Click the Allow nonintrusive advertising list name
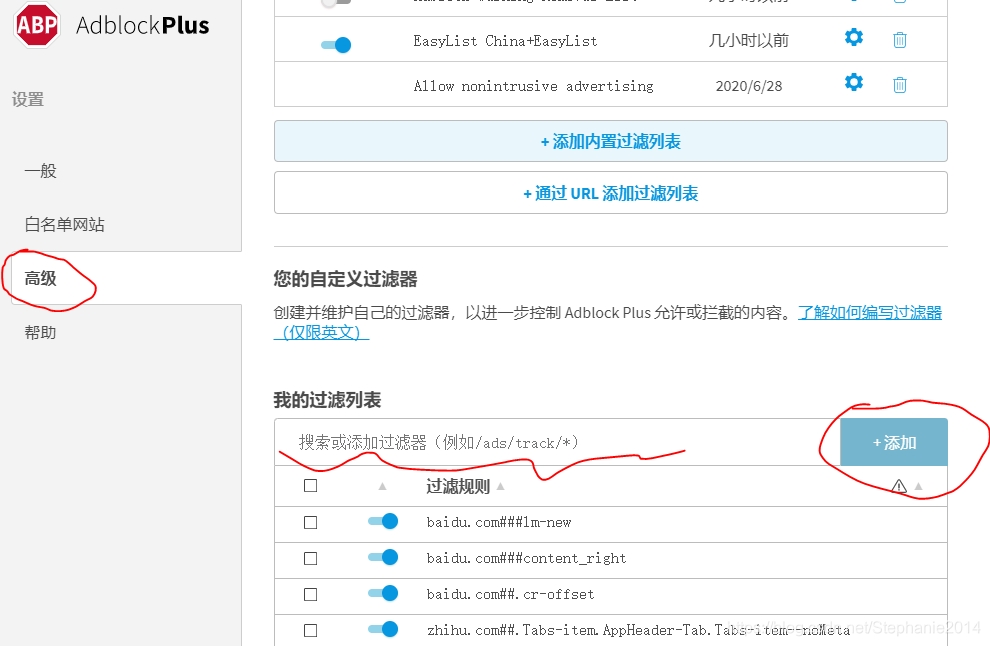This screenshot has height=646, width=990. pos(534,86)
